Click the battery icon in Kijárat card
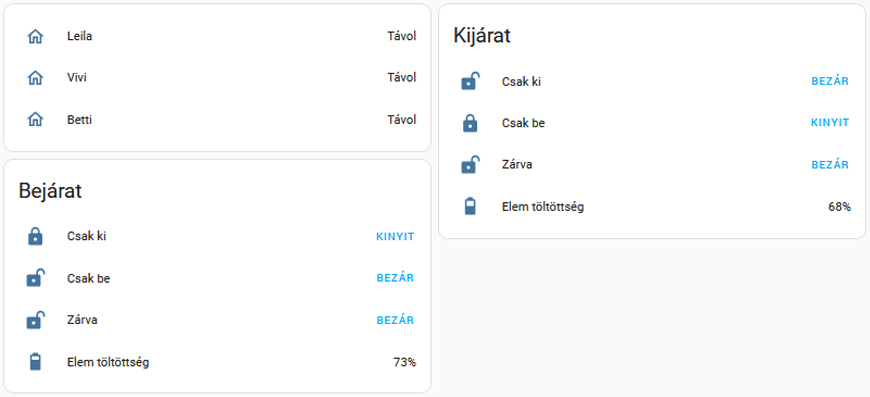The image size is (870, 397). (x=470, y=207)
